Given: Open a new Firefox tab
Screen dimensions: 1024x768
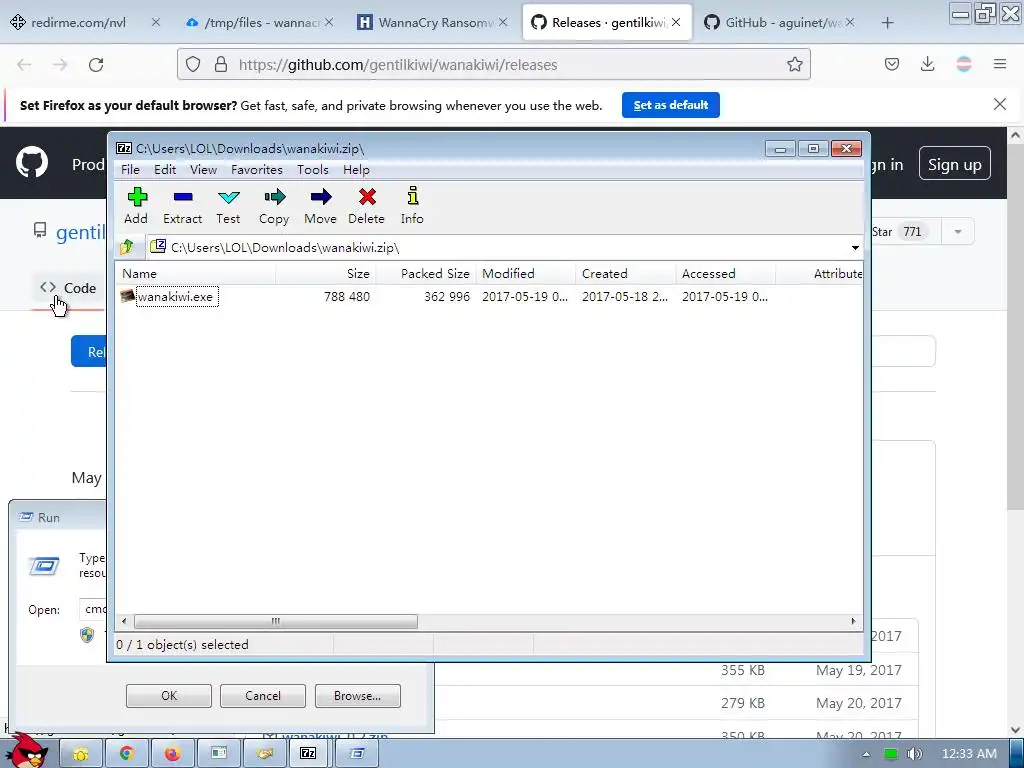Looking at the screenshot, I should pos(887,23).
